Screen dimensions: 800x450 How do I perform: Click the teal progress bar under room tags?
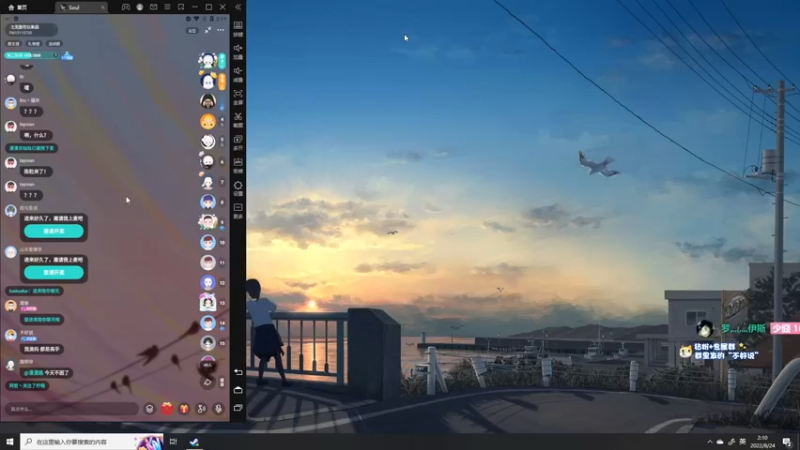click(31, 55)
